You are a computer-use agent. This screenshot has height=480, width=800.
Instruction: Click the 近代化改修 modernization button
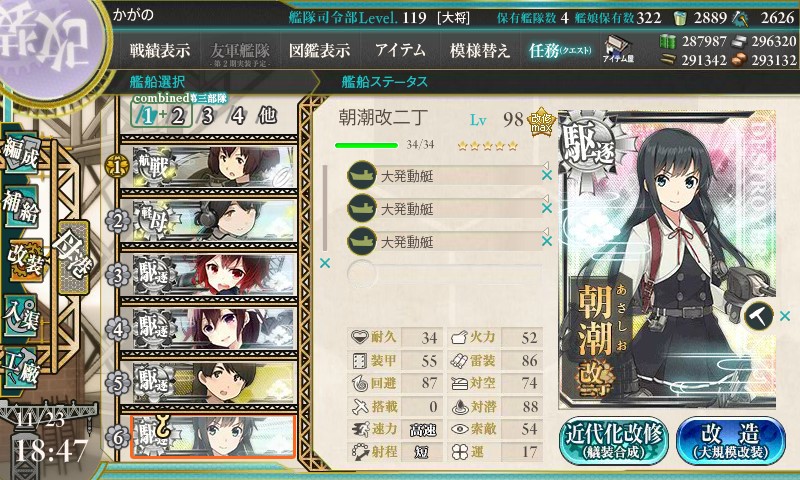(614, 441)
